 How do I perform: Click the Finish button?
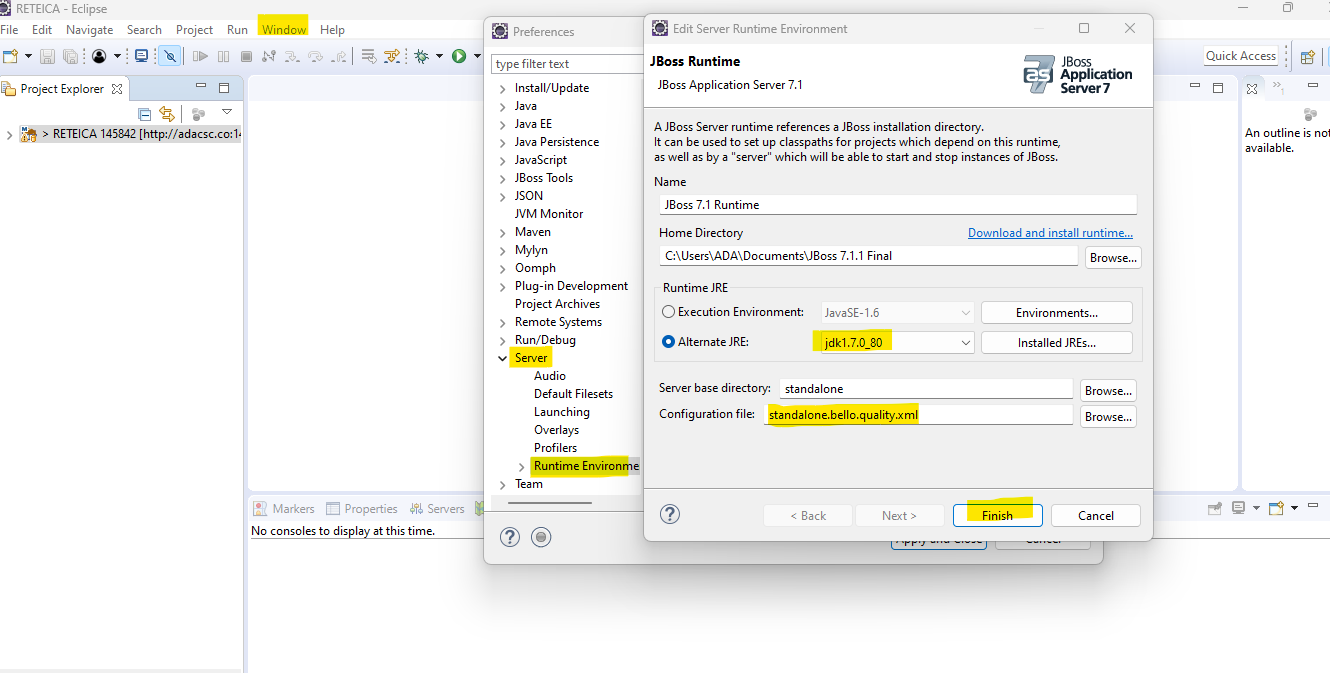(997, 516)
